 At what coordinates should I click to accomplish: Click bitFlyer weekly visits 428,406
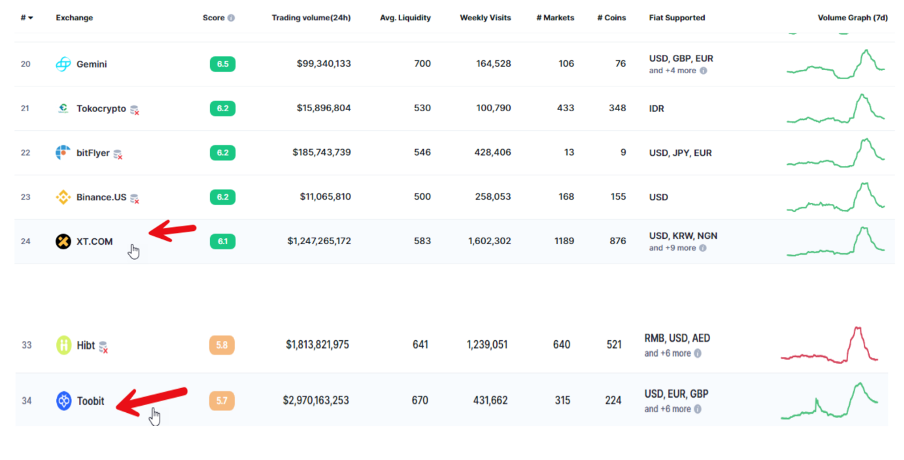pyautogui.click(x=494, y=153)
